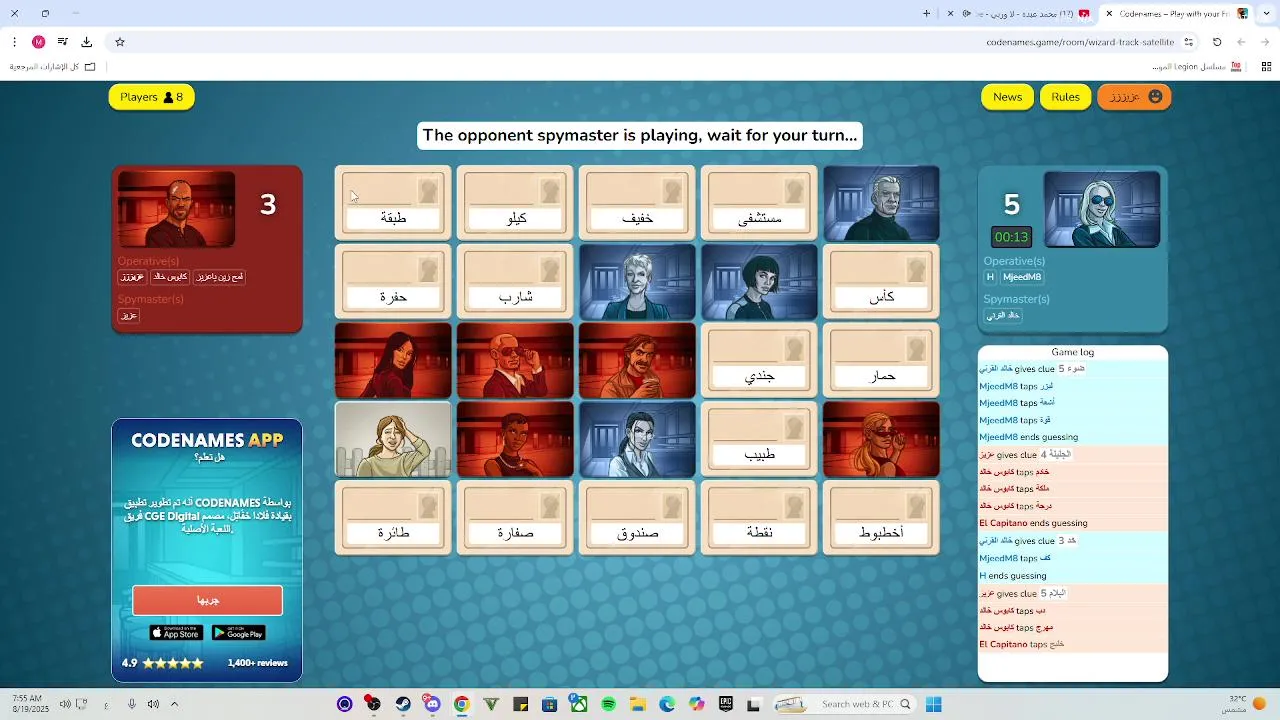Open Chrome downloads icon
The image size is (1280, 720).
tap(86, 42)
